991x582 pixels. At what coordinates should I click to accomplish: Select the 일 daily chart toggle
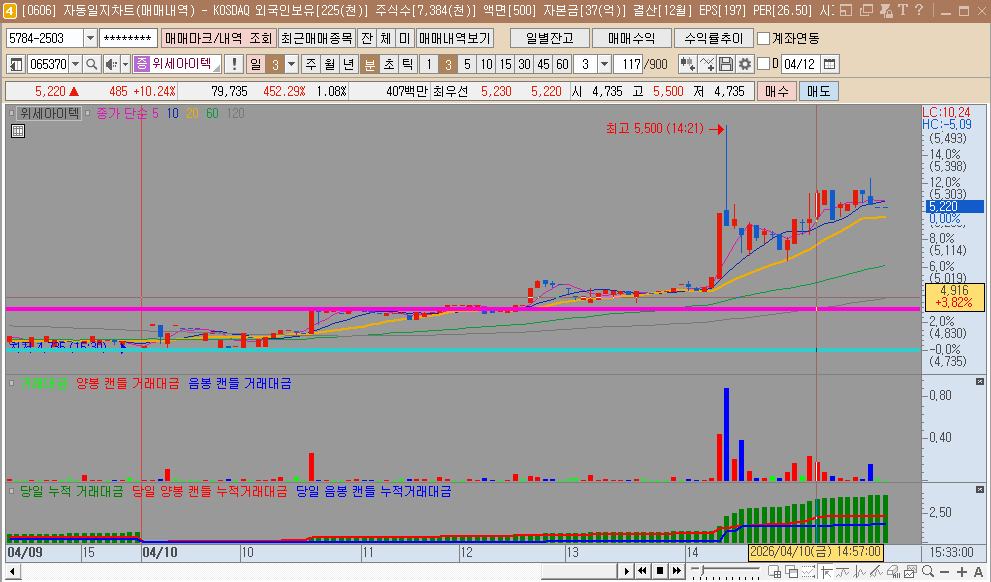tap(255, 64)
